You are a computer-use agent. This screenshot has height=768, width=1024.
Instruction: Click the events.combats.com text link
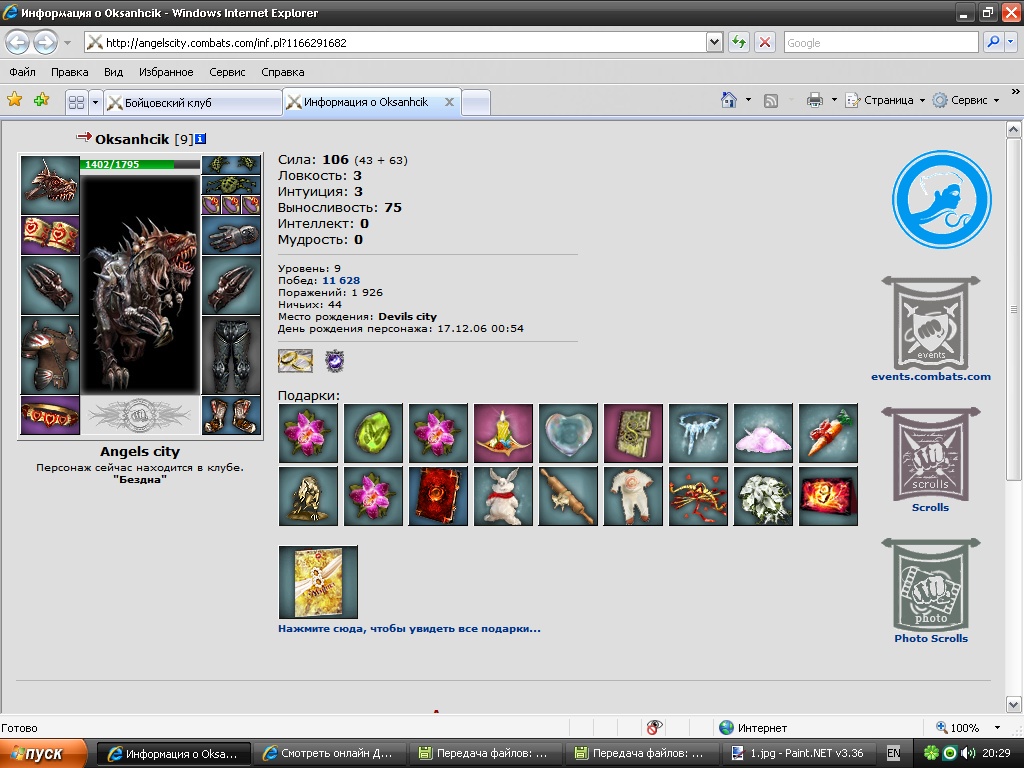click(x=931, y=376)
